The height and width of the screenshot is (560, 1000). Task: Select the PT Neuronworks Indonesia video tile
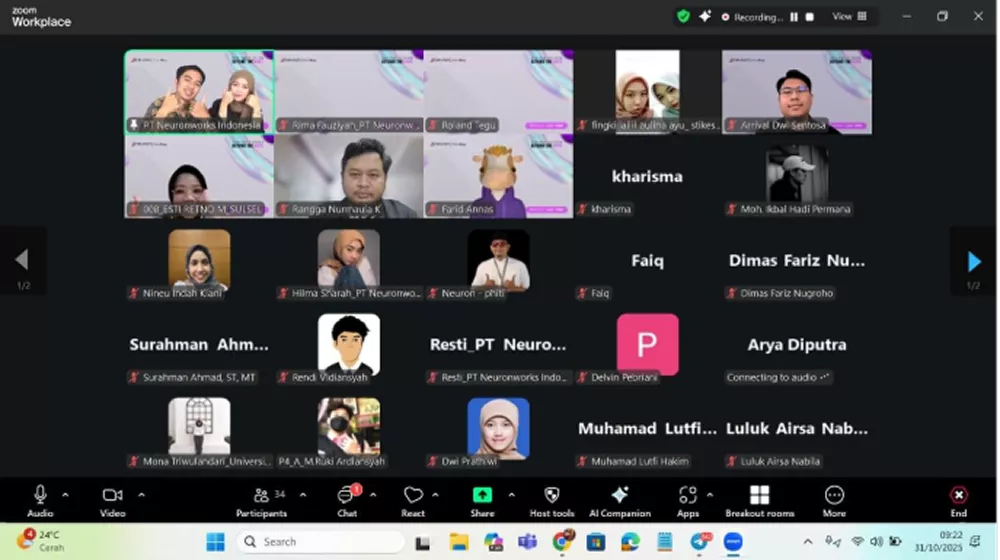[200, 92]
